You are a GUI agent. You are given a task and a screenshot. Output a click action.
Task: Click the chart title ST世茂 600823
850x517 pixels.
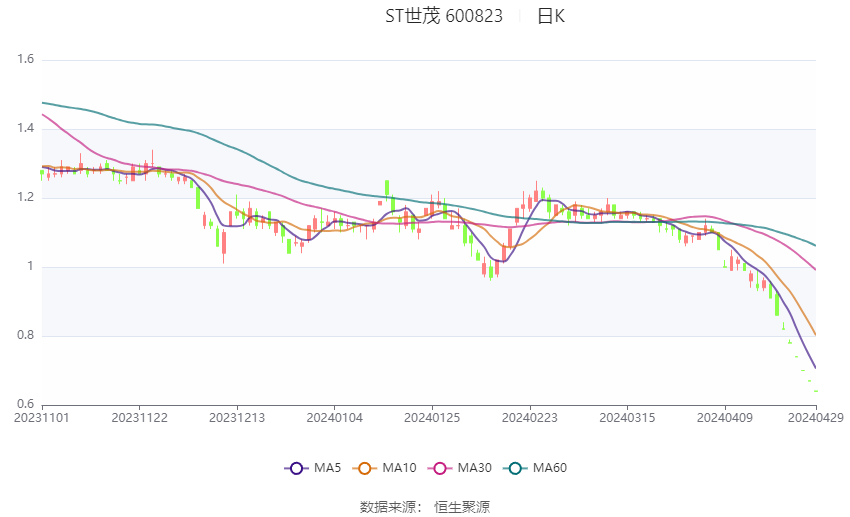coord(444,16)
